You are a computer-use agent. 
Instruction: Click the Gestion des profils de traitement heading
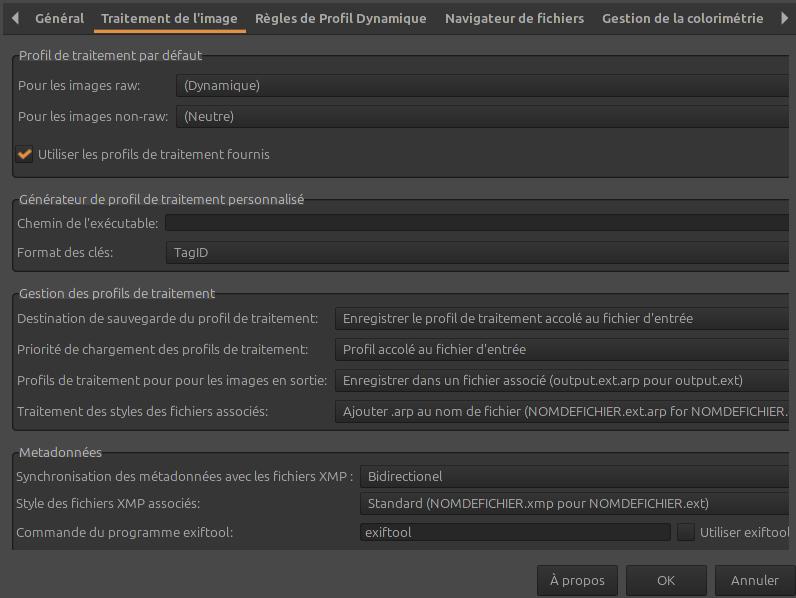pos(117,293)
